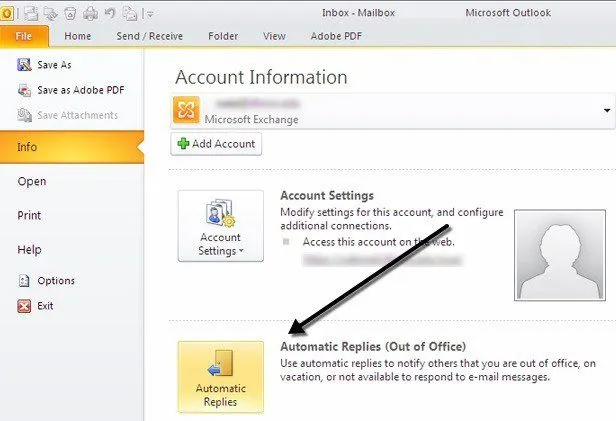This screenshot has width=616, height=421.
Task: Click the document pages icon beside Undo
Action: (130, 14)
